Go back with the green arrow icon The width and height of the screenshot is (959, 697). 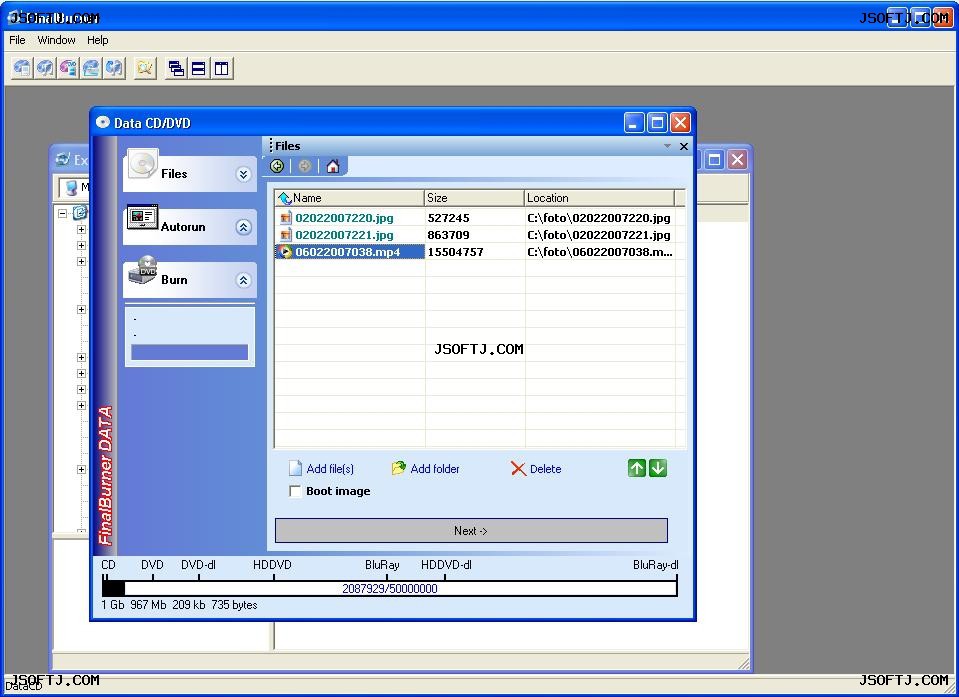coord(277,166)
